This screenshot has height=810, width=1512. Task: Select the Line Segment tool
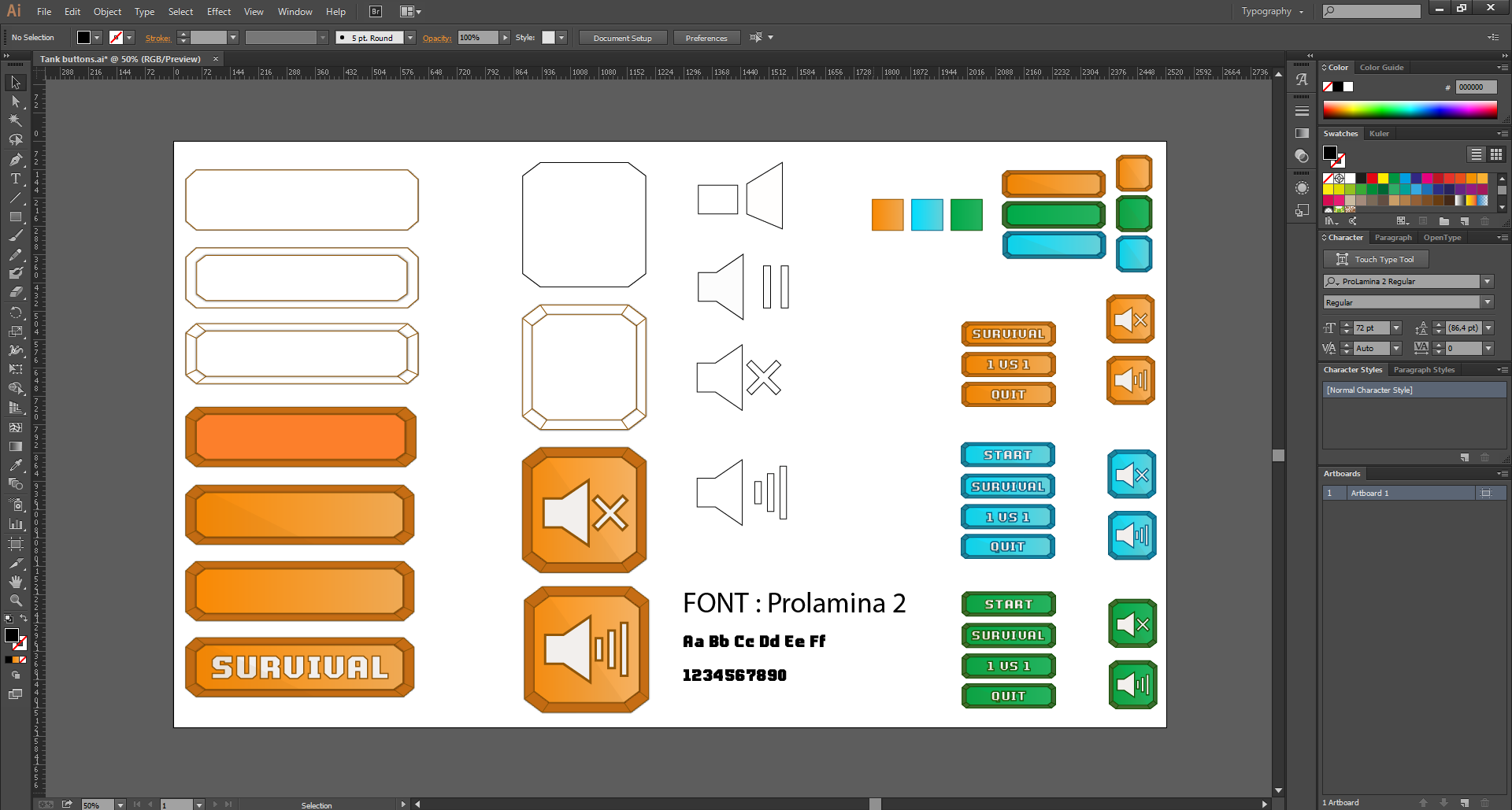pos(16,198)
